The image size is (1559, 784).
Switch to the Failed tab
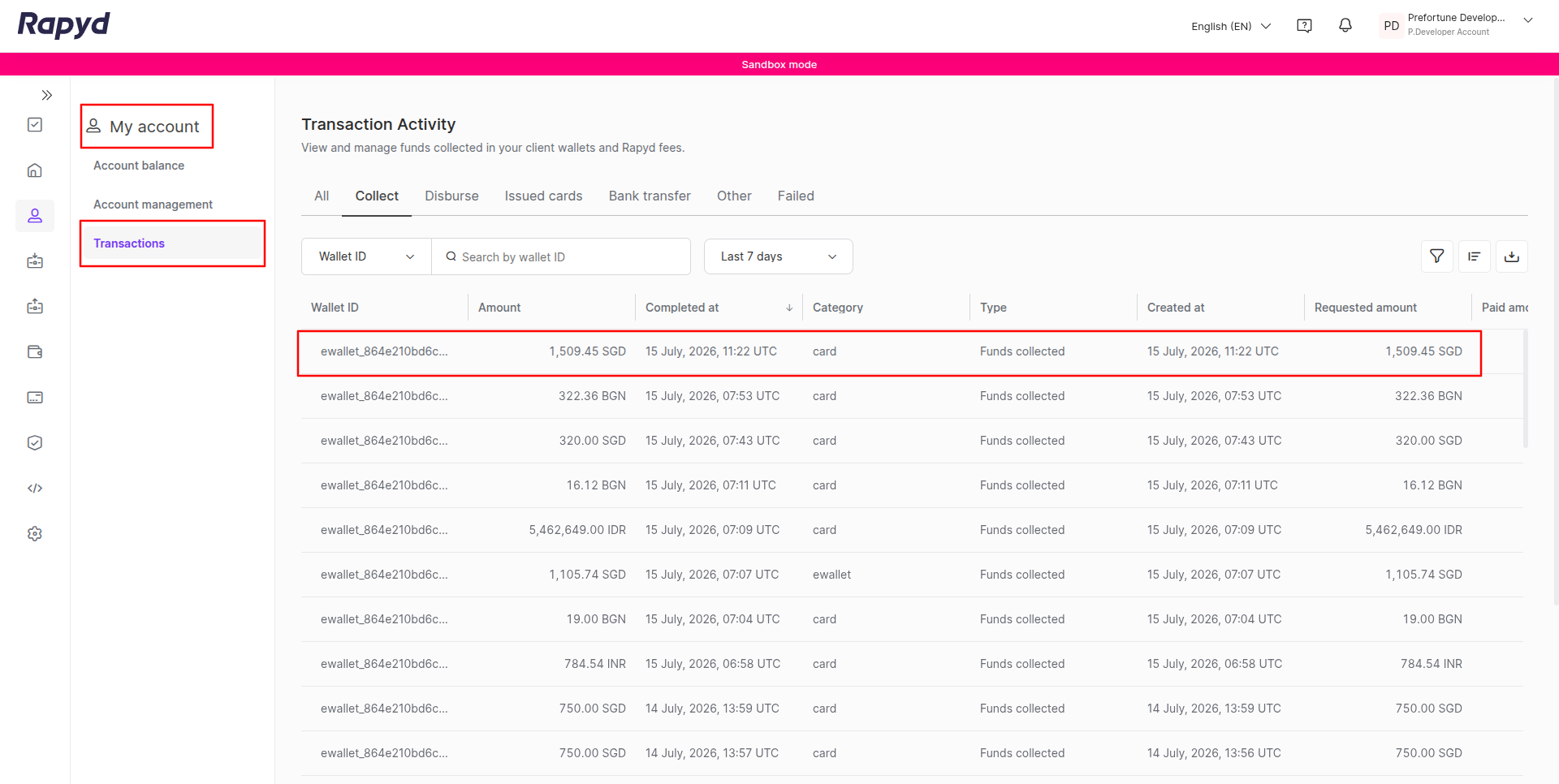pyautogui.click(x=796, y=196)
